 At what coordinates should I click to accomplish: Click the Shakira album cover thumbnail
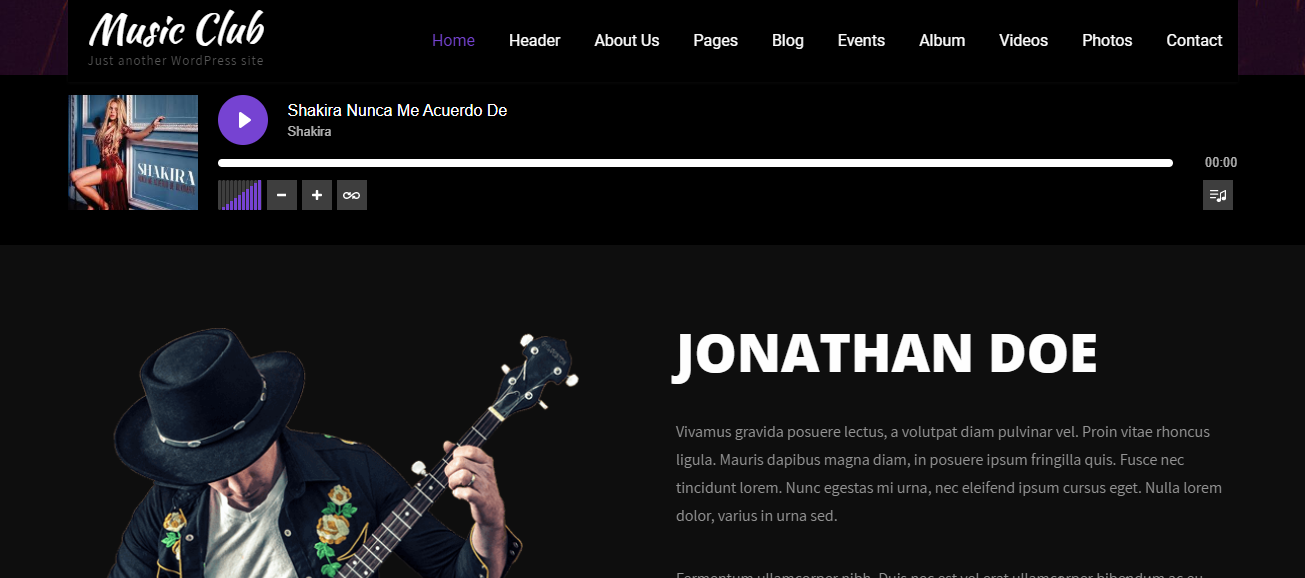click(x=133, y=152)
